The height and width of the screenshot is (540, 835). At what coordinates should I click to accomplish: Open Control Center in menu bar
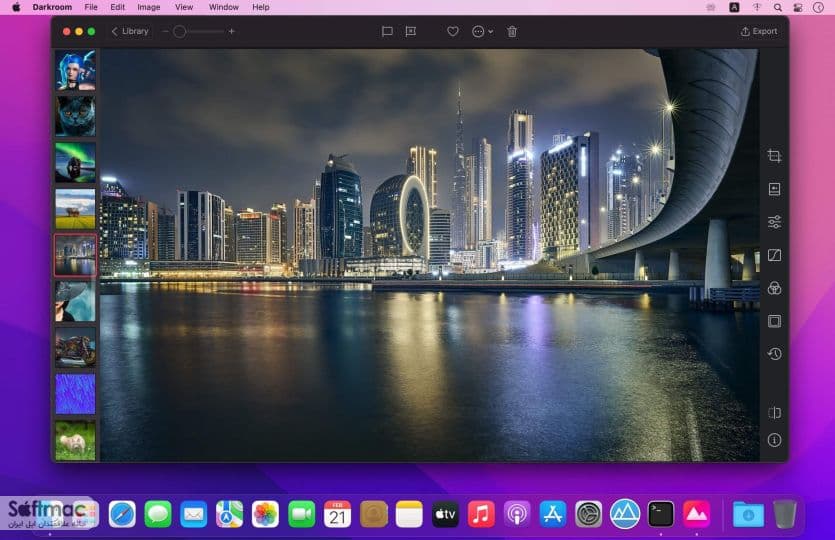[798, 7]
